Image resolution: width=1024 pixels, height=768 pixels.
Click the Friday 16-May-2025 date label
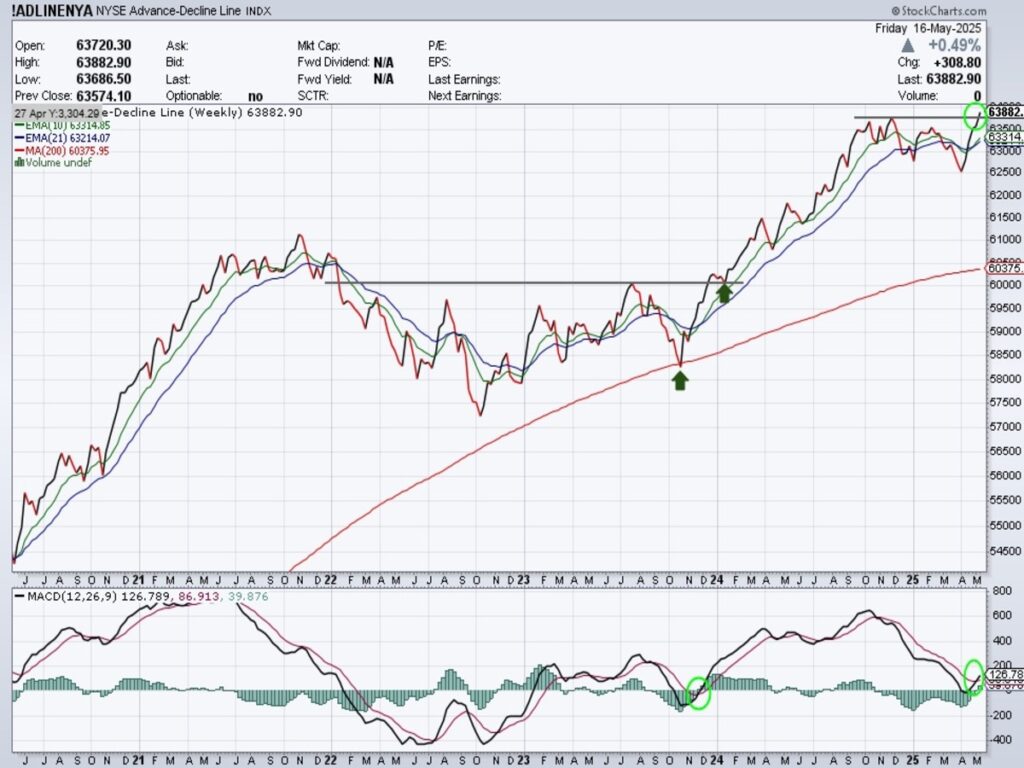tap(930, 30)
